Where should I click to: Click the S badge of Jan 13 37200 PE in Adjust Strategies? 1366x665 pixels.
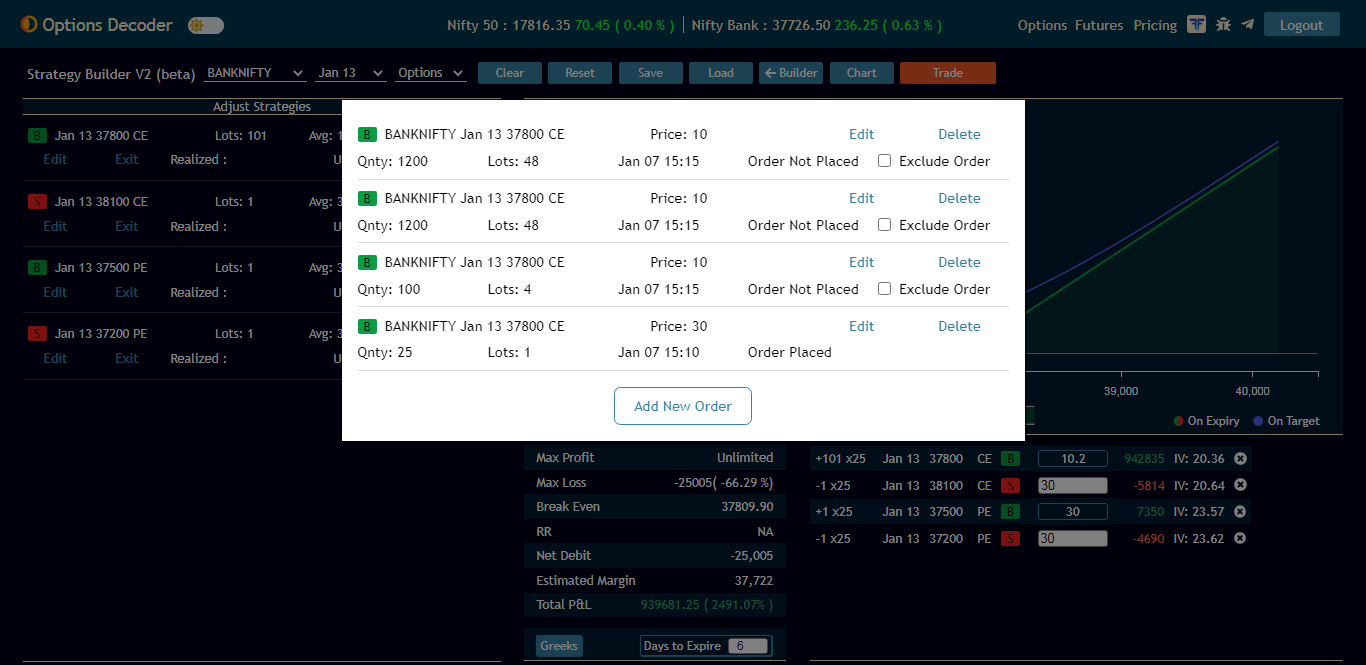click(37, 334)
